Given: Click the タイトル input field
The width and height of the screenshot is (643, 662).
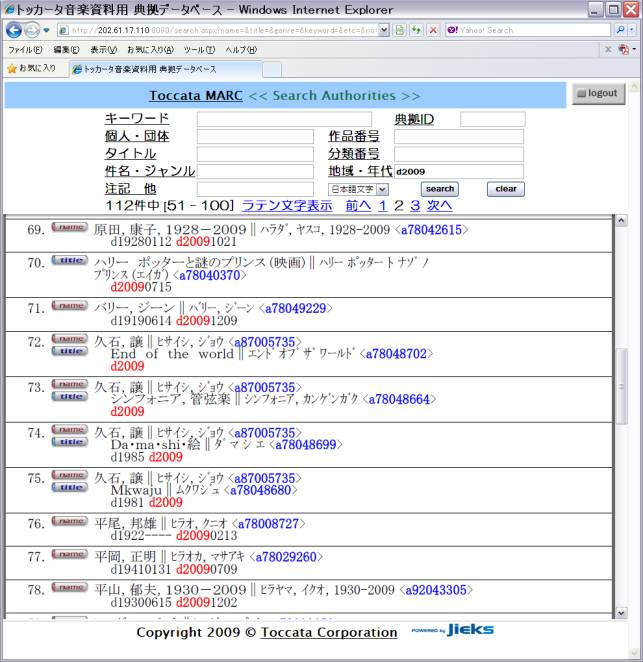Looking at the screenshot, I should point(255,154).
